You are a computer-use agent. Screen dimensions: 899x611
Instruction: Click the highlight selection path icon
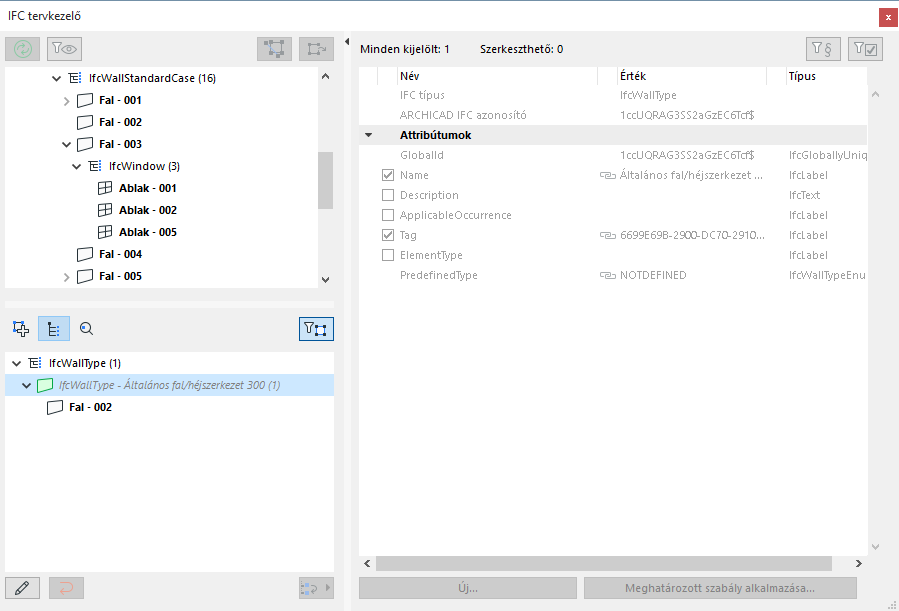[316, 49]
